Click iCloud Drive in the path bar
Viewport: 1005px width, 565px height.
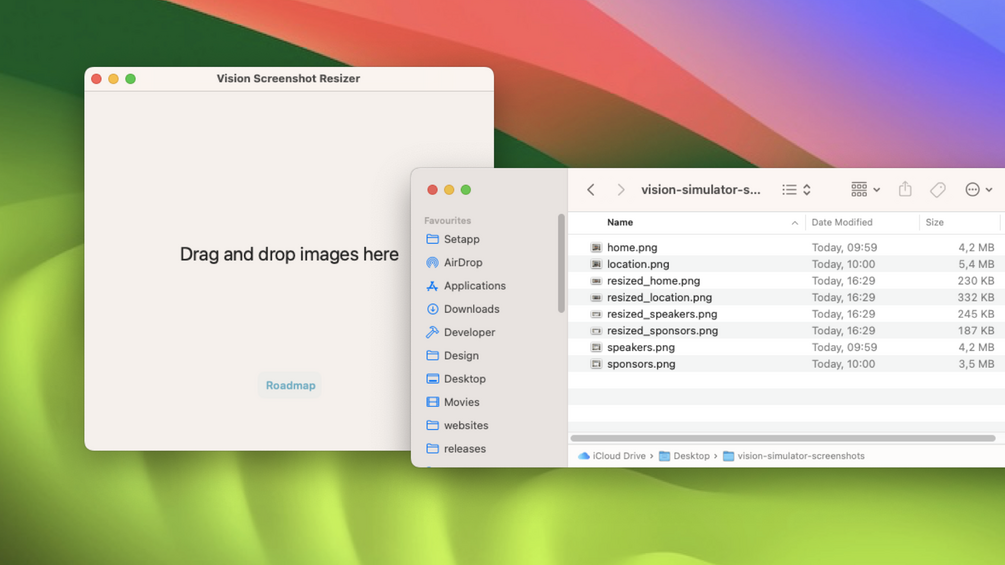point(612,456)
